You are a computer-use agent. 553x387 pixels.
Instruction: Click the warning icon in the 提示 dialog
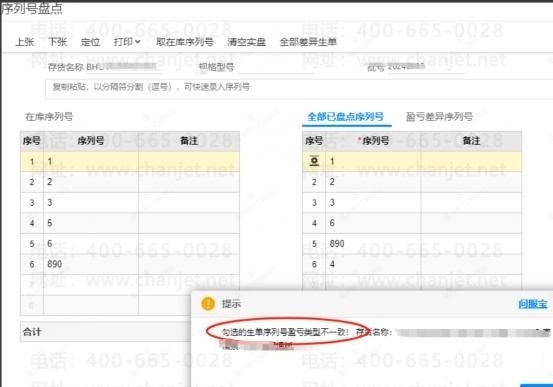pos(208,303)
